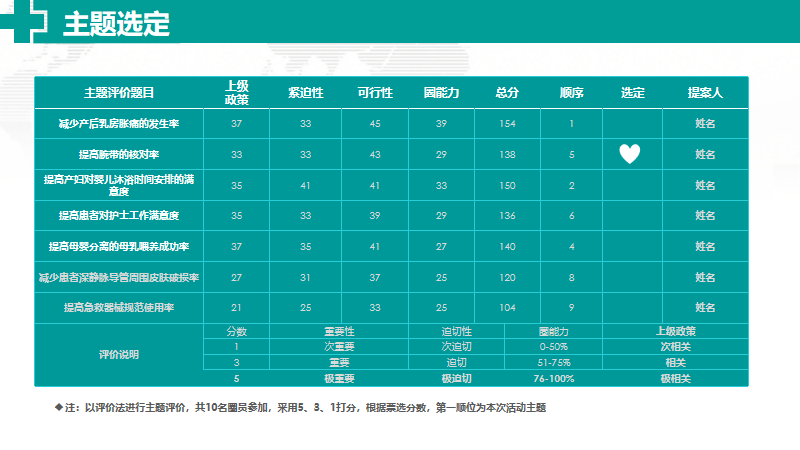Click the topic 提高母婴分离的母乳喂养成功率
The image size is (800, 450).
click(119, 246)
